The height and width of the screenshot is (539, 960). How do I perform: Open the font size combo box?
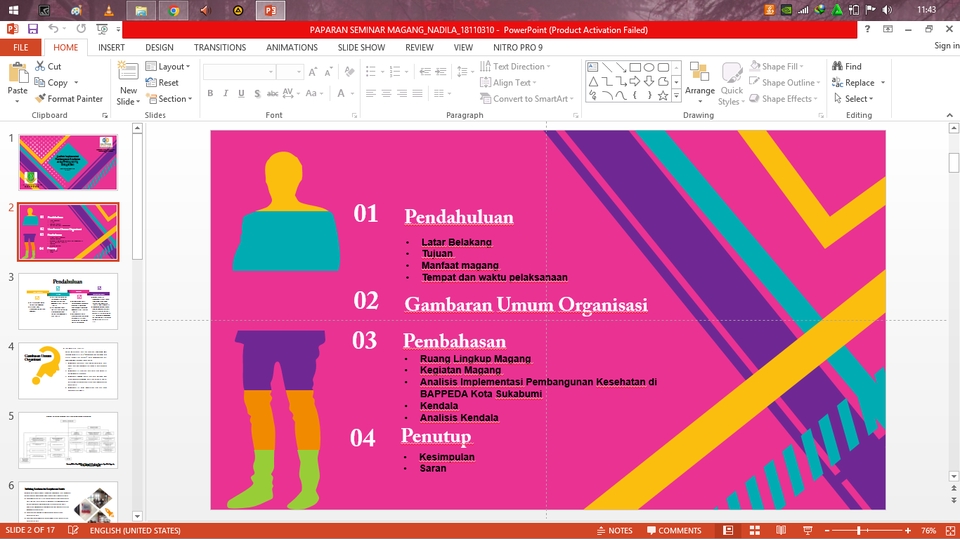pos(290,72)
